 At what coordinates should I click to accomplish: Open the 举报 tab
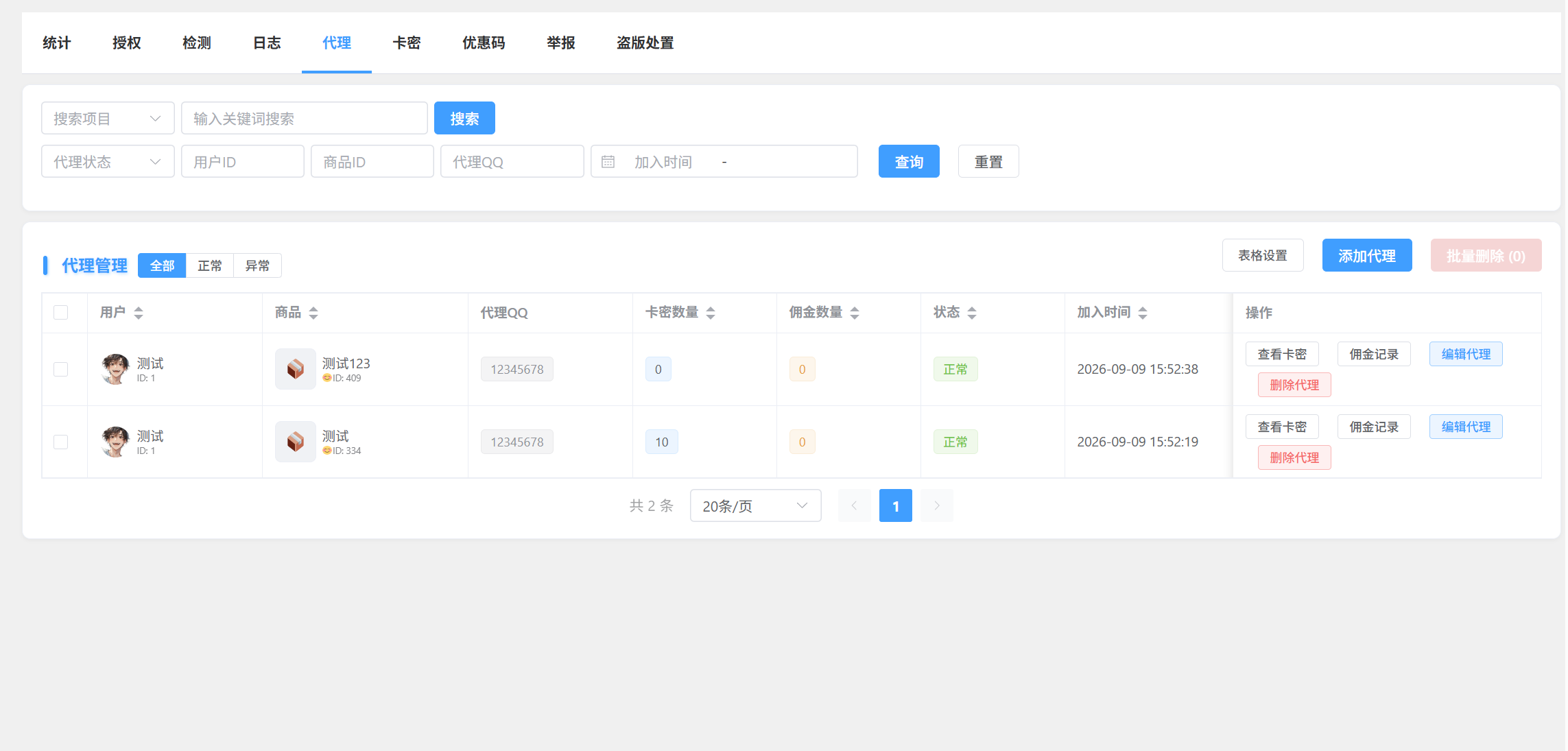click(561, 43)
